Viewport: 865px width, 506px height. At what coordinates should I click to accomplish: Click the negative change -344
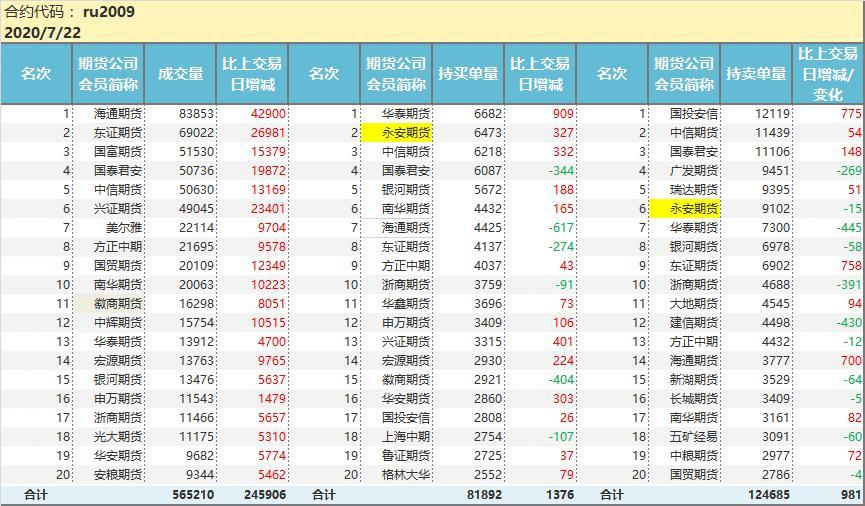point(560,171)
